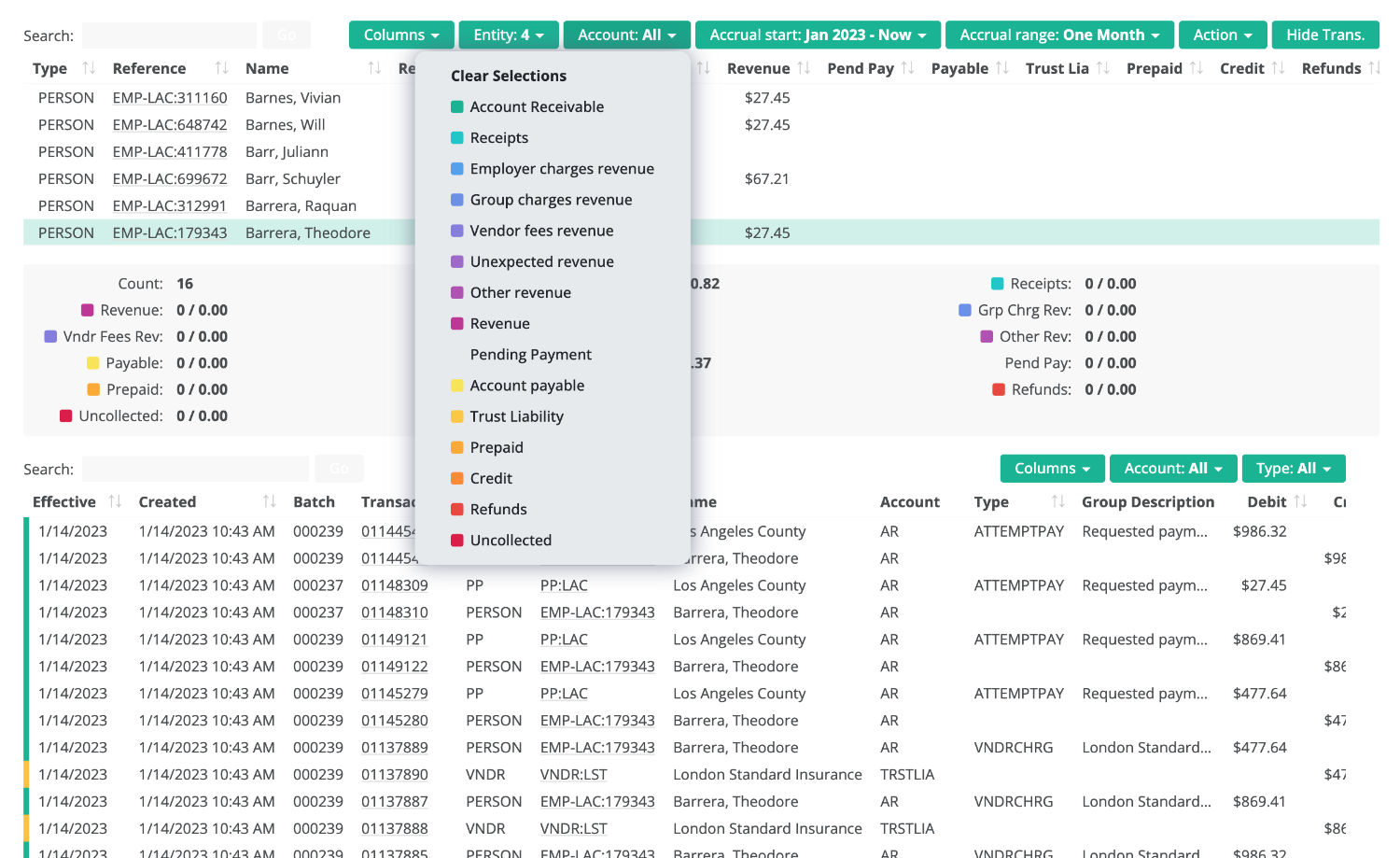Sort by Reference column sort icon

coord(221,68)
